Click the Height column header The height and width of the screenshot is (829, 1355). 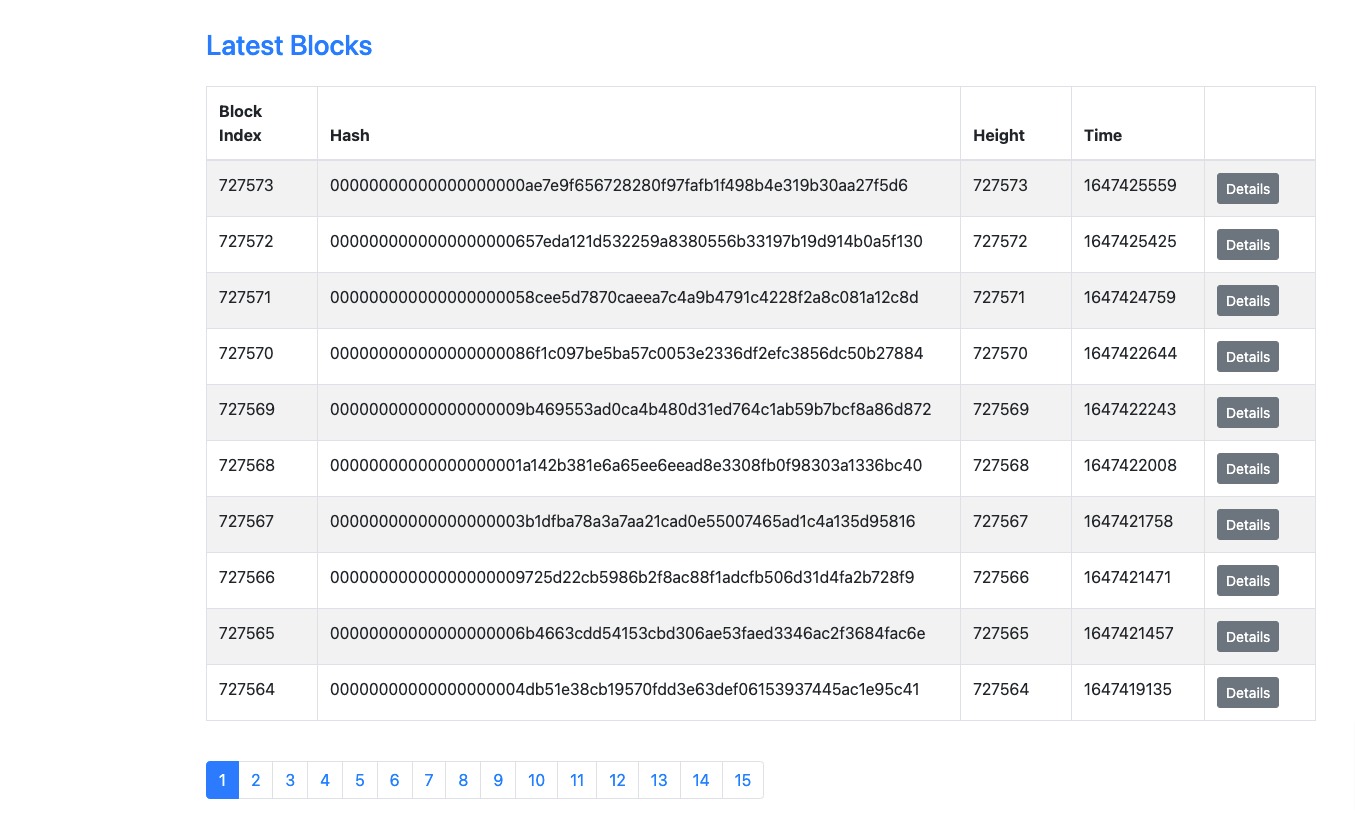(998, 135)
